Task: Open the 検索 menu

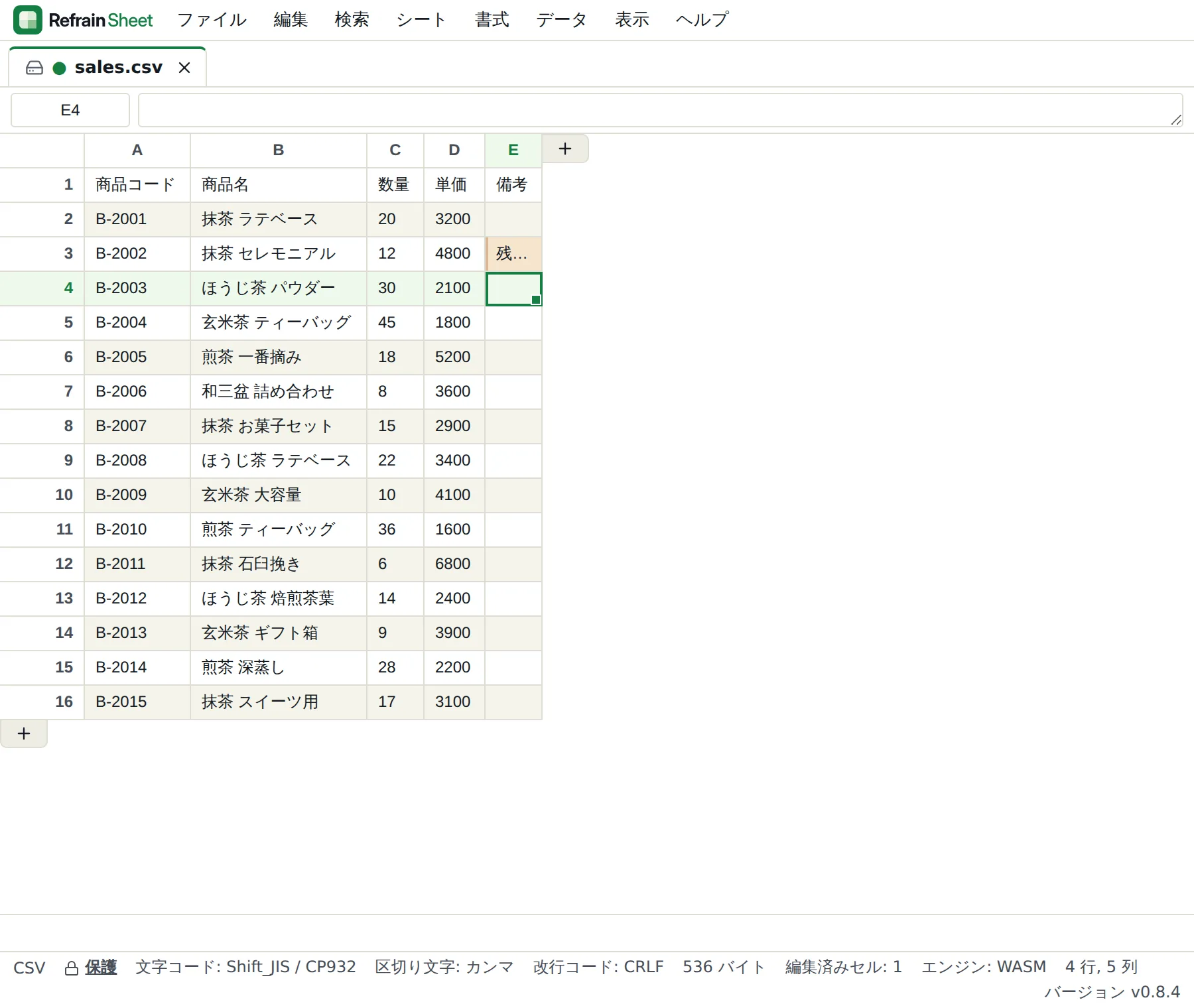Action: pos(352,20)
